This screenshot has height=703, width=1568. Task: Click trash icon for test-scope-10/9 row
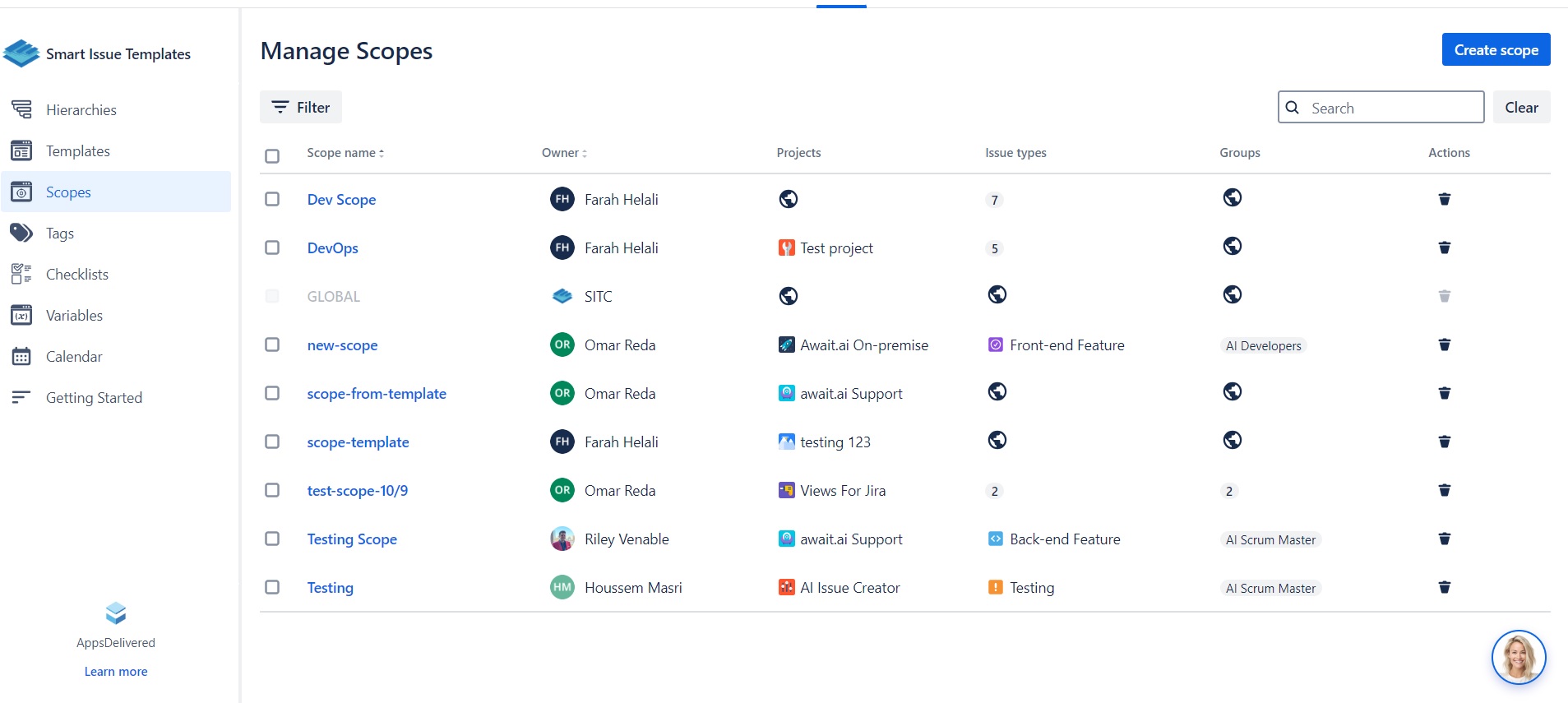click(x=1444, y=490)
